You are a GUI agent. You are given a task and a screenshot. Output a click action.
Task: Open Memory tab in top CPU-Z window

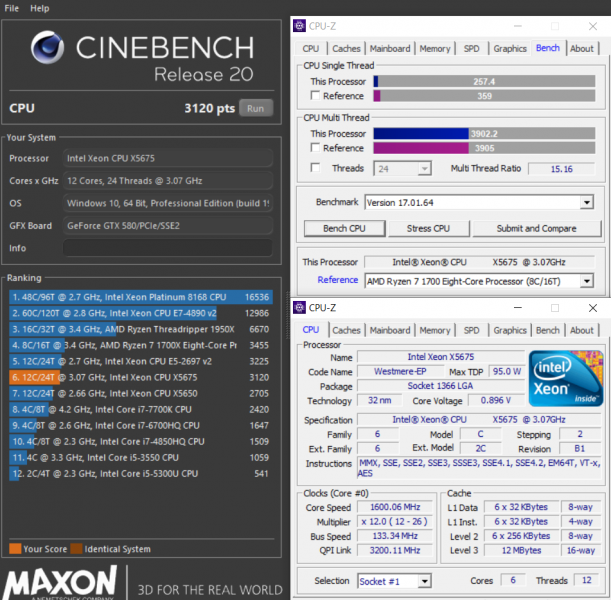pyautogui.click(x=435, y=49)
